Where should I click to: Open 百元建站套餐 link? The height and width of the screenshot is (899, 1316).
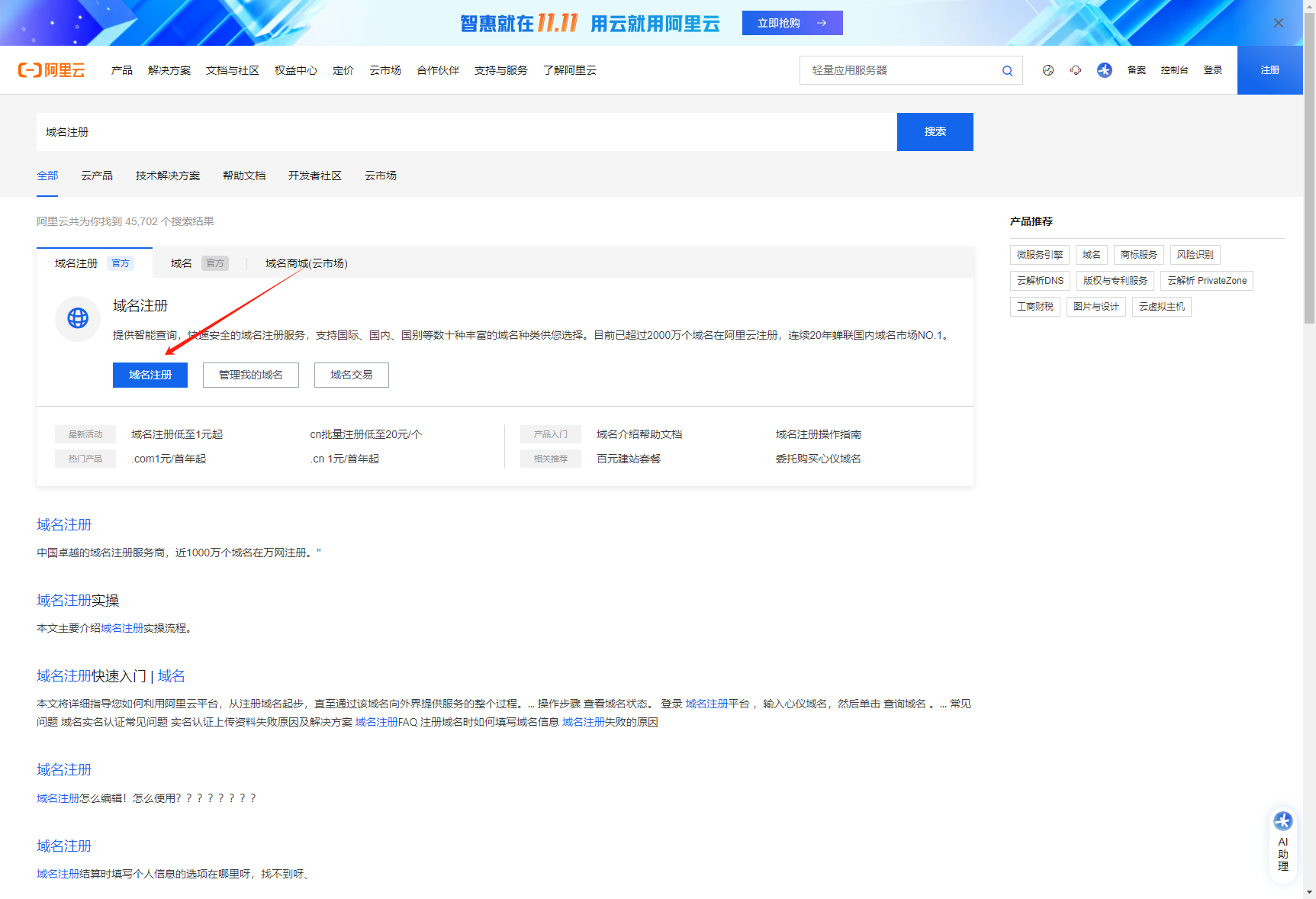pyautogui.click(x=629, y=459)
